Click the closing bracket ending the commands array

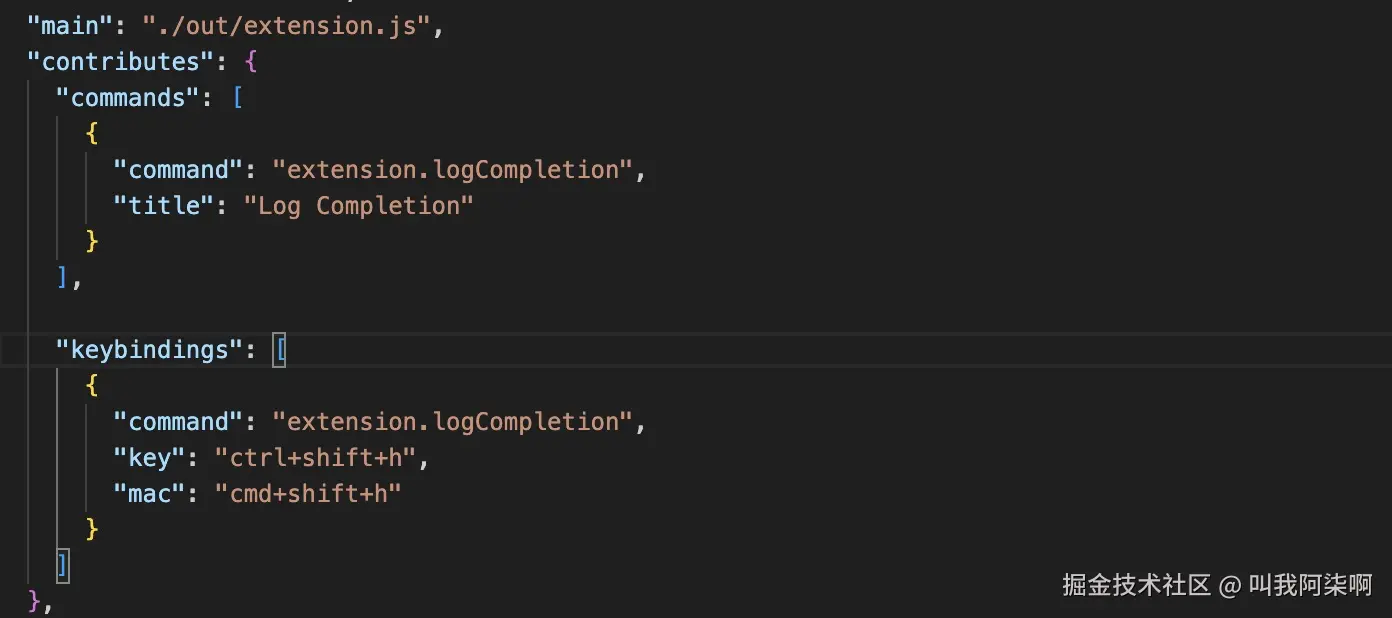tap(63, 278)
